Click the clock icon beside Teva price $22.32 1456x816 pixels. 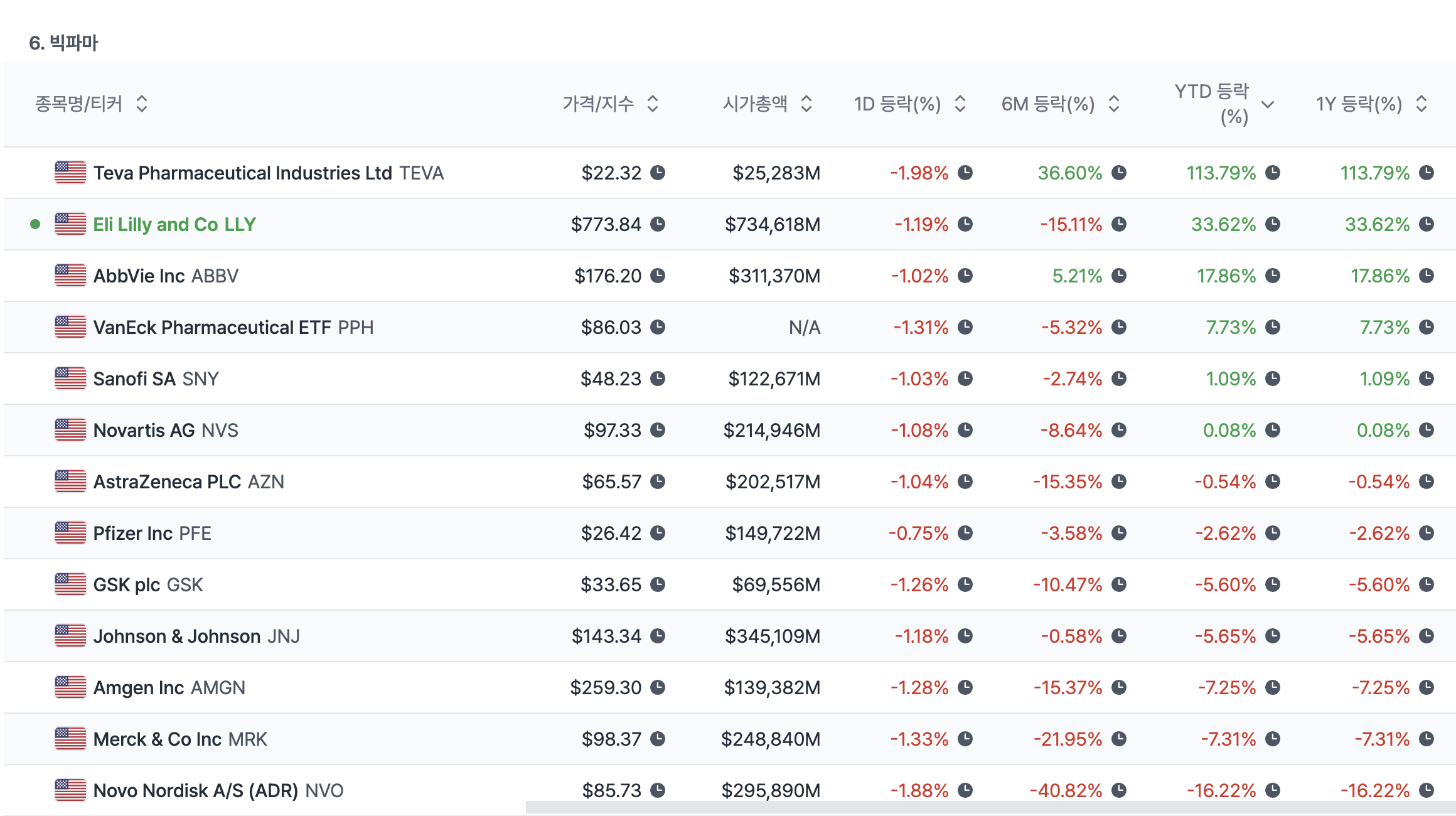tap(657, 173)
